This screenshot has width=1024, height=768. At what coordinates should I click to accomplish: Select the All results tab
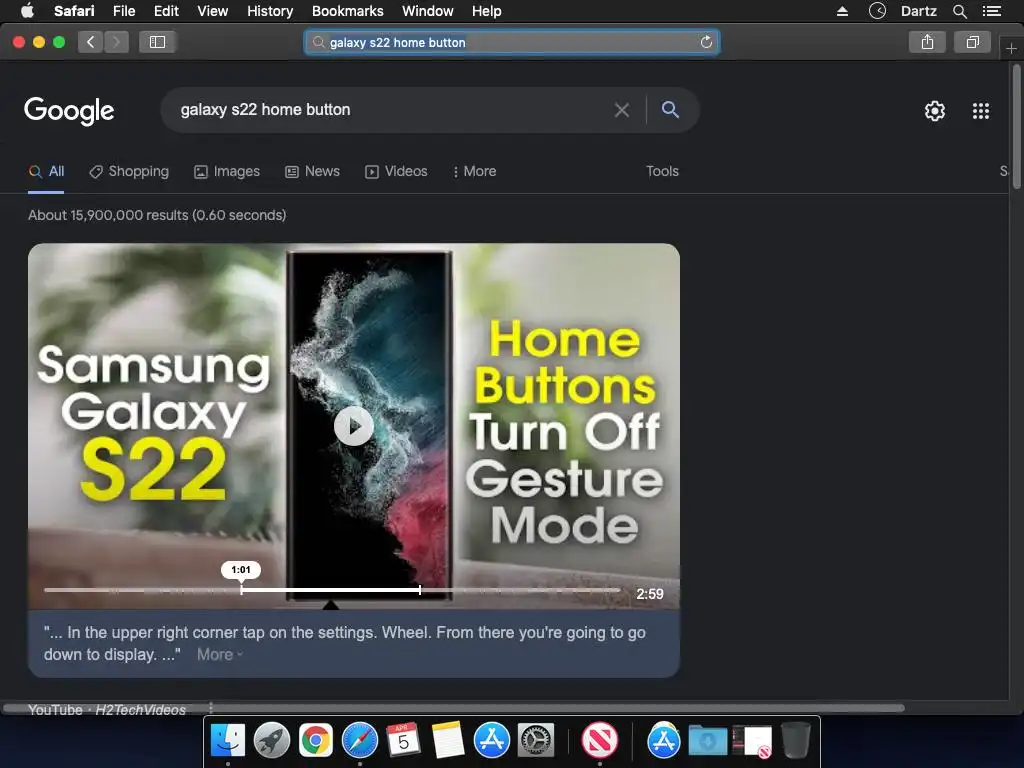tap(46, 172)
